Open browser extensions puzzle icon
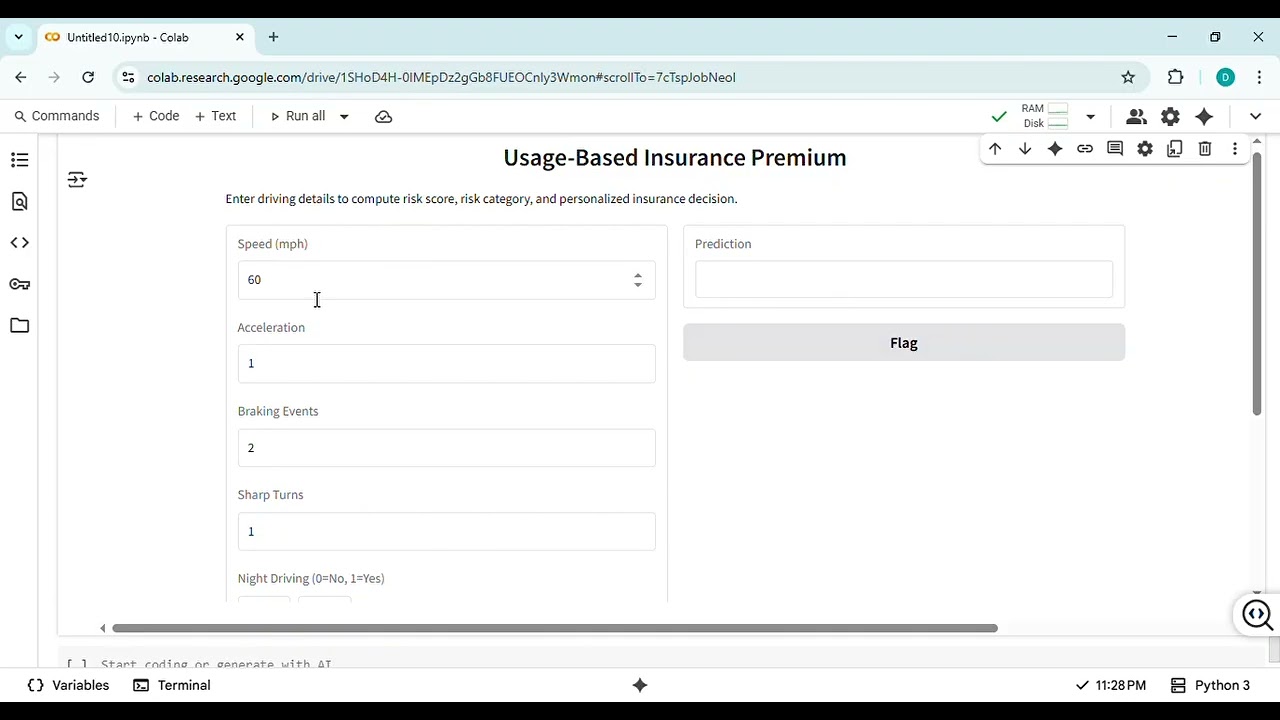Image resolution: width=1280 pixels, height=720 pixels. (1176, 77)
